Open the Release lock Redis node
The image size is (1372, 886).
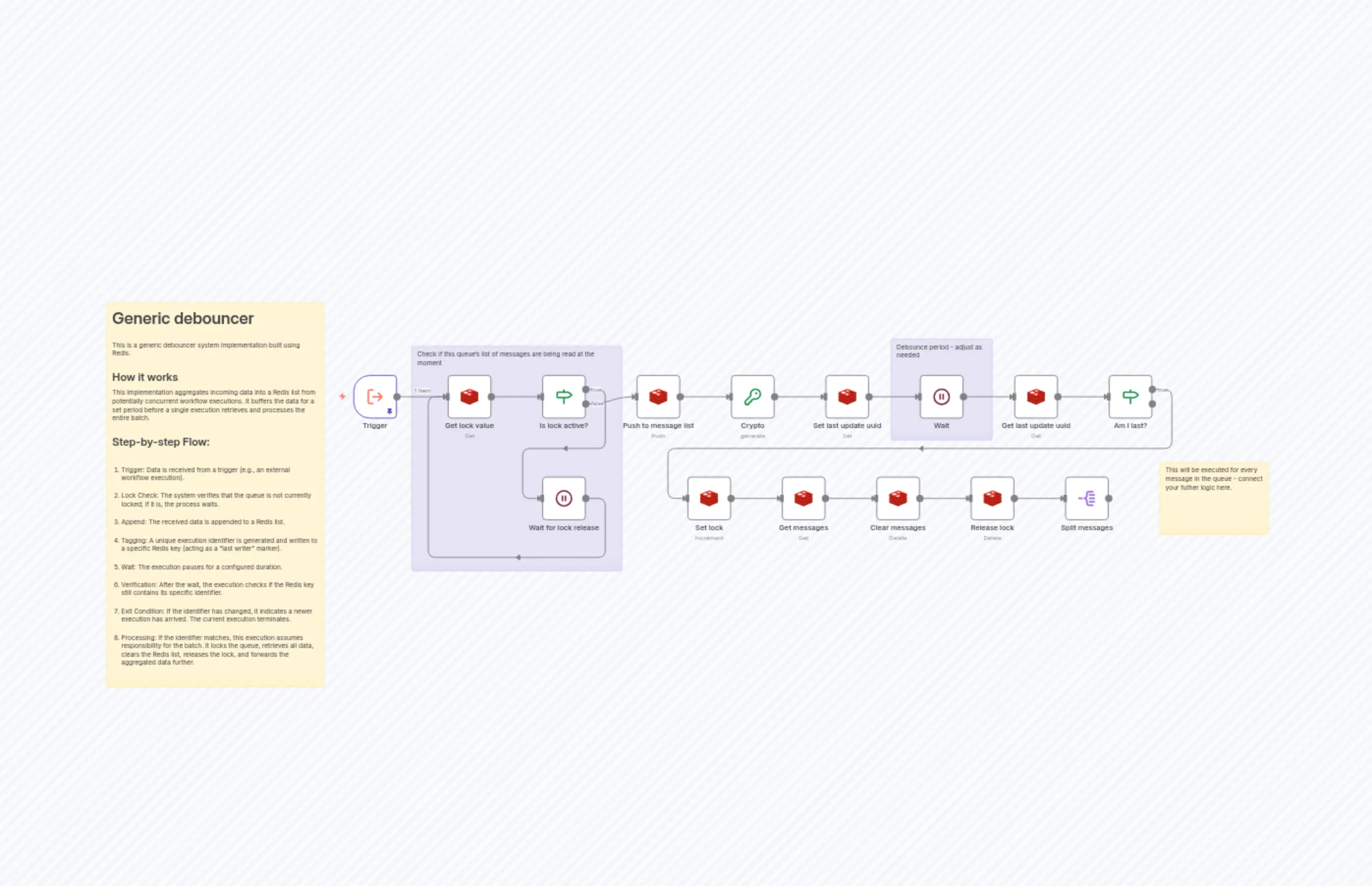click(x=991, y=498)
